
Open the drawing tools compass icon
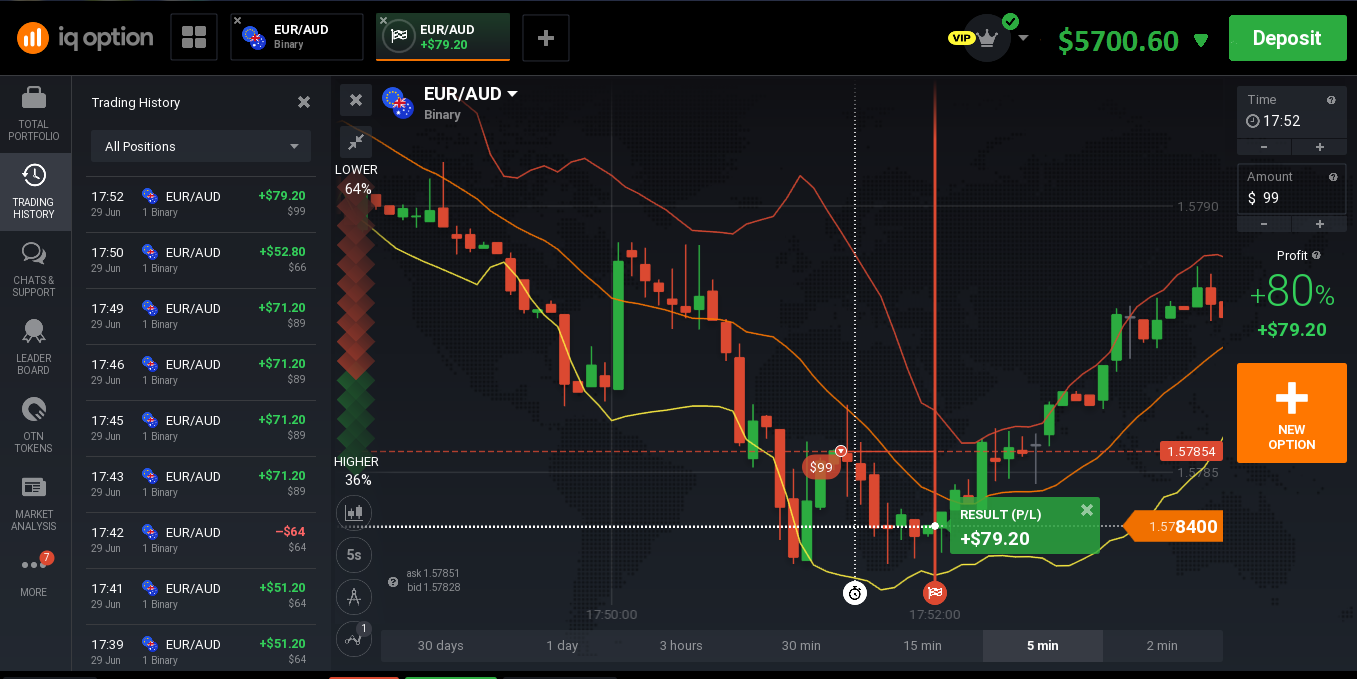[x=354, y=597]
